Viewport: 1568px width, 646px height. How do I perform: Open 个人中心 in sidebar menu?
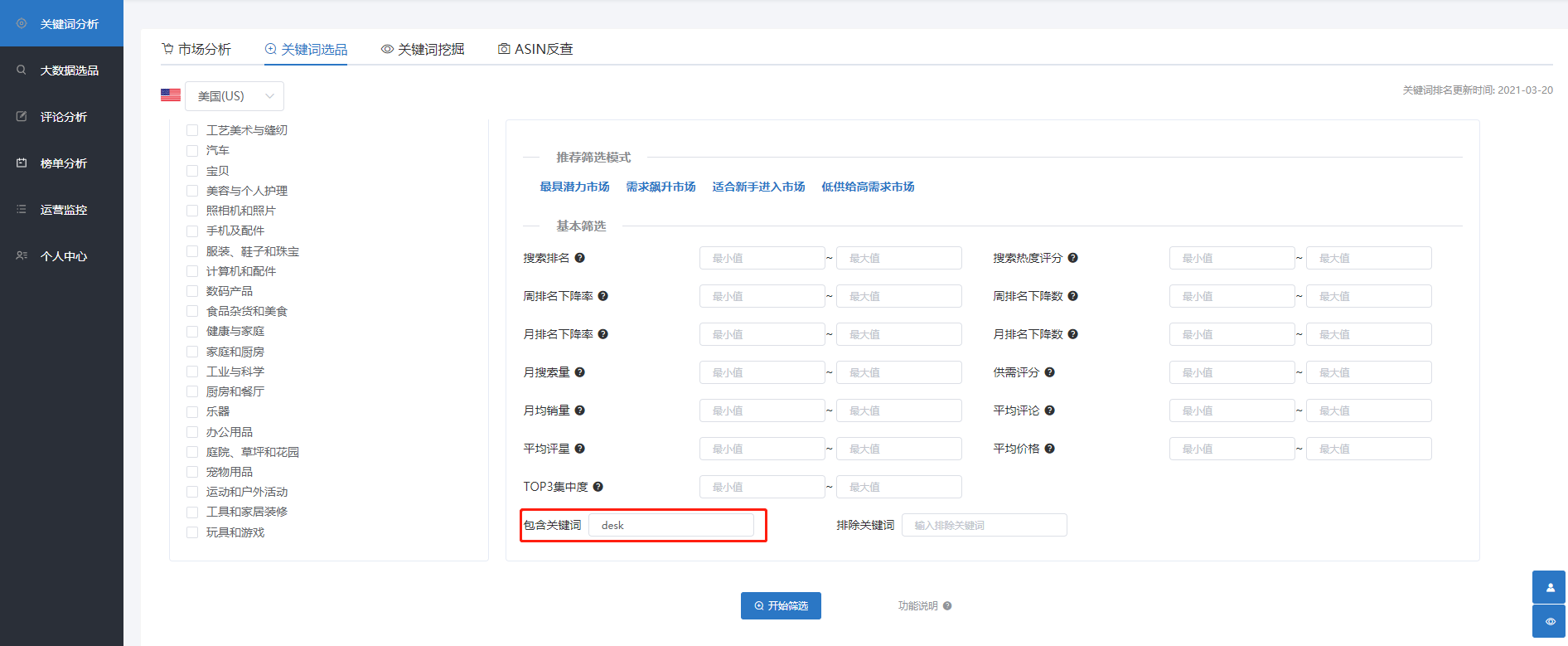point(61,255)
